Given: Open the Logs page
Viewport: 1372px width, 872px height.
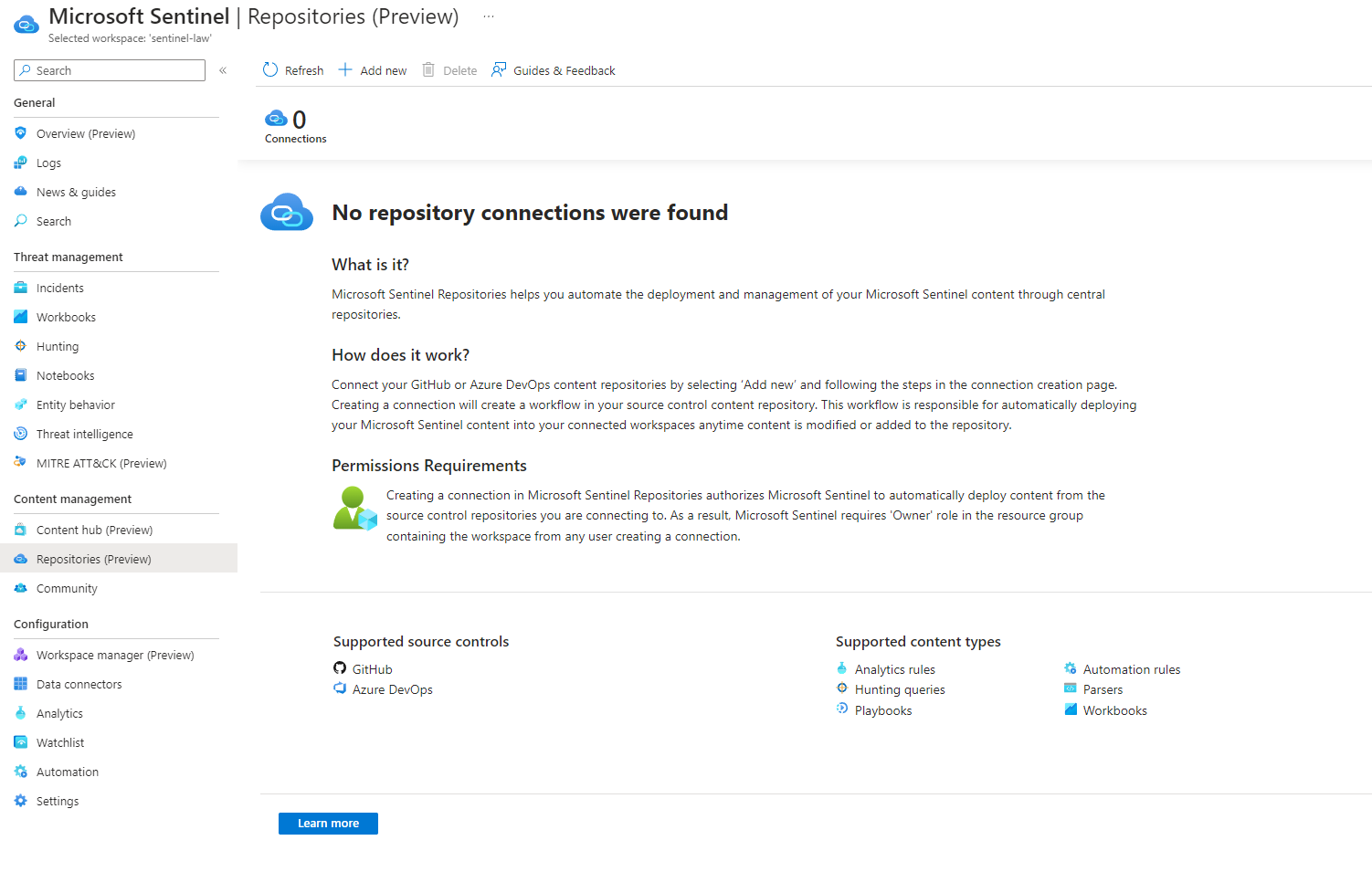Looking at the screenshot, I should 48,163.
